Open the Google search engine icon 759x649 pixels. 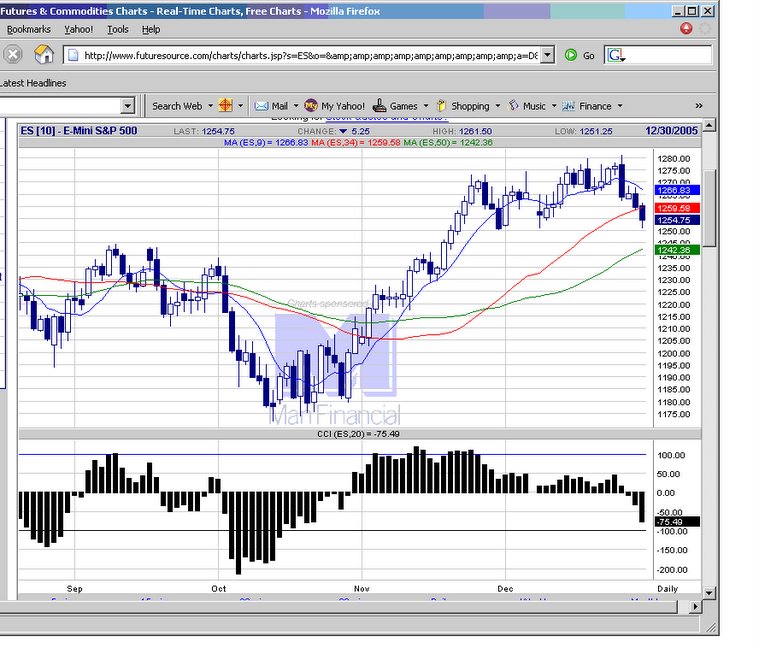pos(616,55)
